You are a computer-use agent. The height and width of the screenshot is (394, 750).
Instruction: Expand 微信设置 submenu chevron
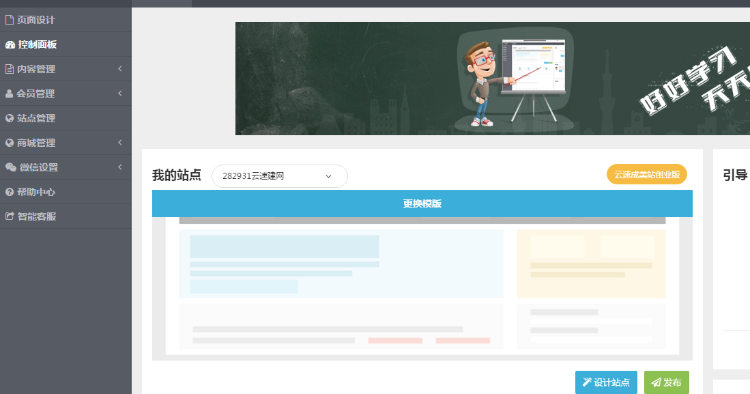tap(120, 167)
